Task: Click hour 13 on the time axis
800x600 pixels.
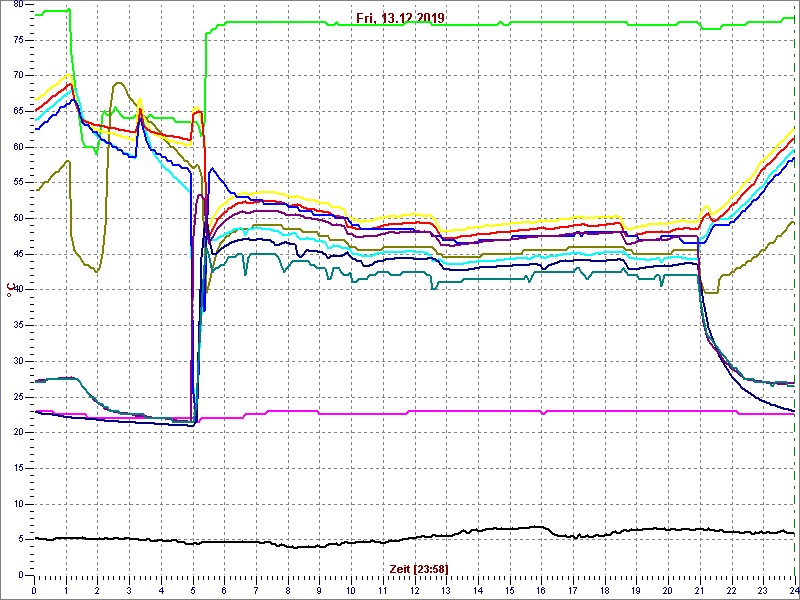Action: pyautogui.click(x=446, y=591)
